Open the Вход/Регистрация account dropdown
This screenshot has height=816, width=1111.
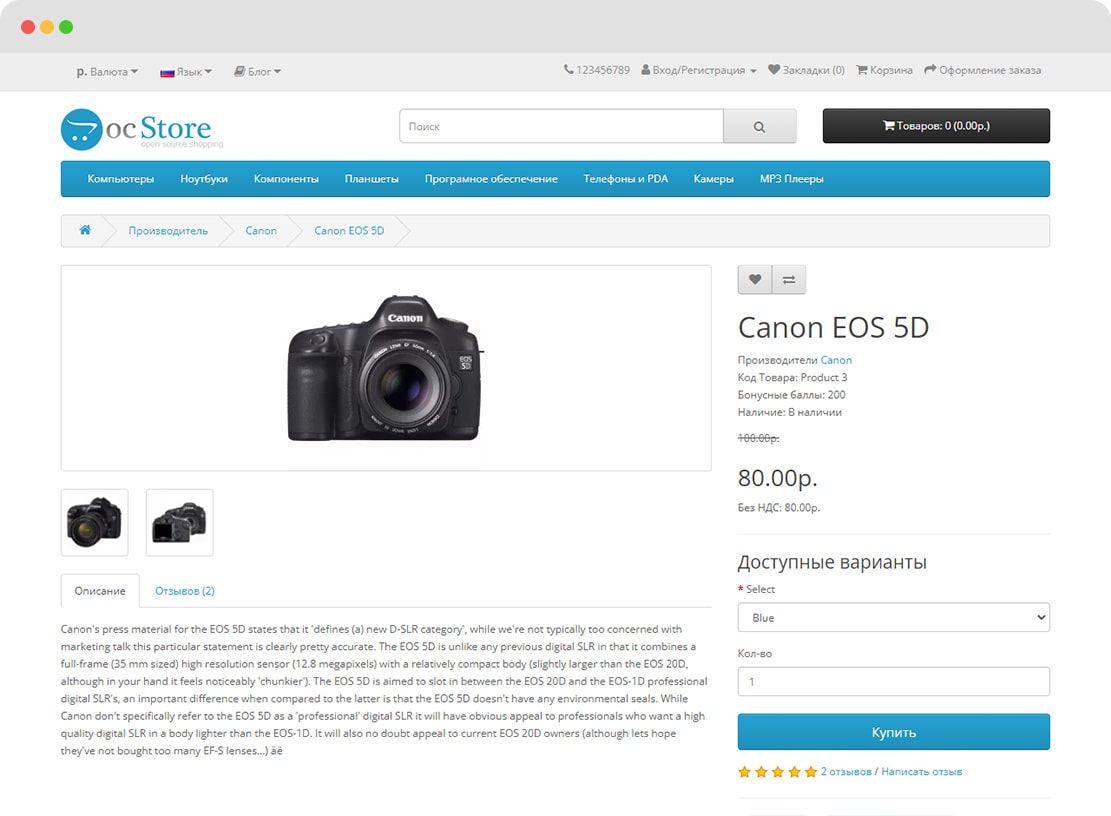coord(699,70)
